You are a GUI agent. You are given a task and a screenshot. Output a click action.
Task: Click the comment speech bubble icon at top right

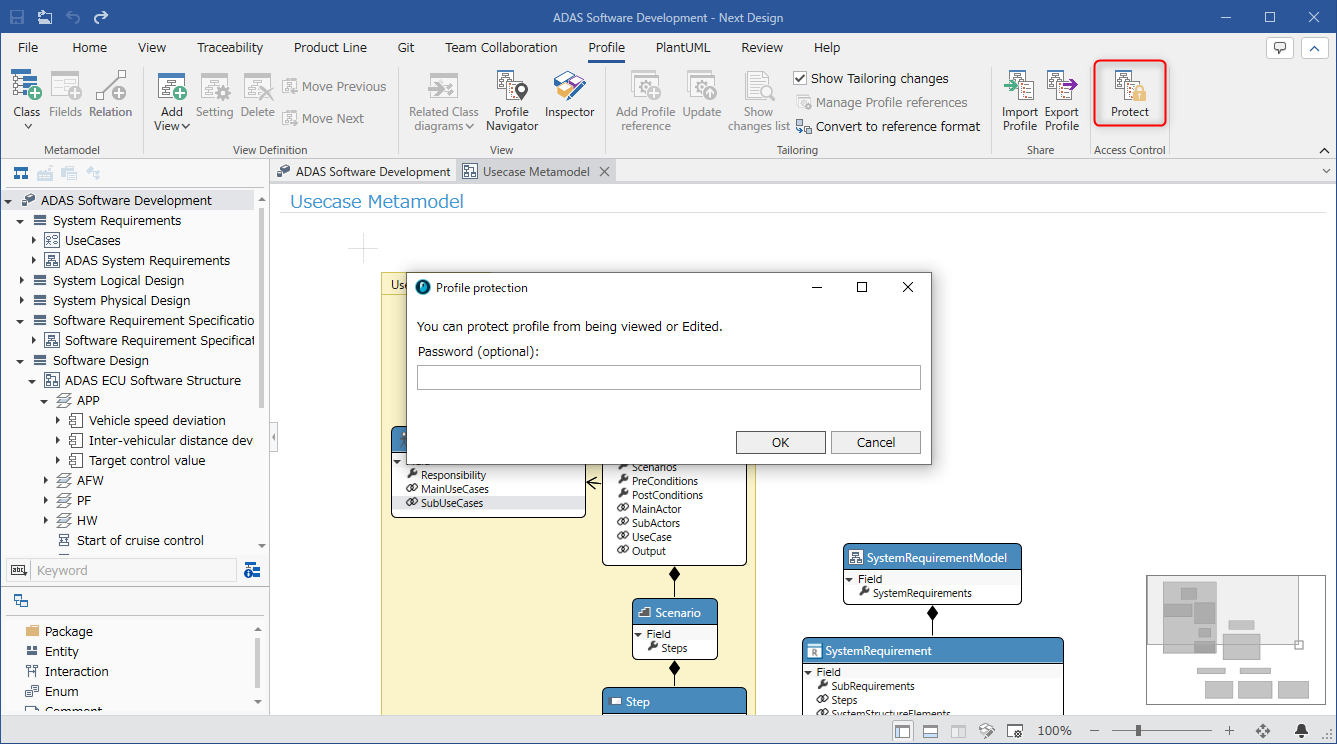pos(1280,48)
